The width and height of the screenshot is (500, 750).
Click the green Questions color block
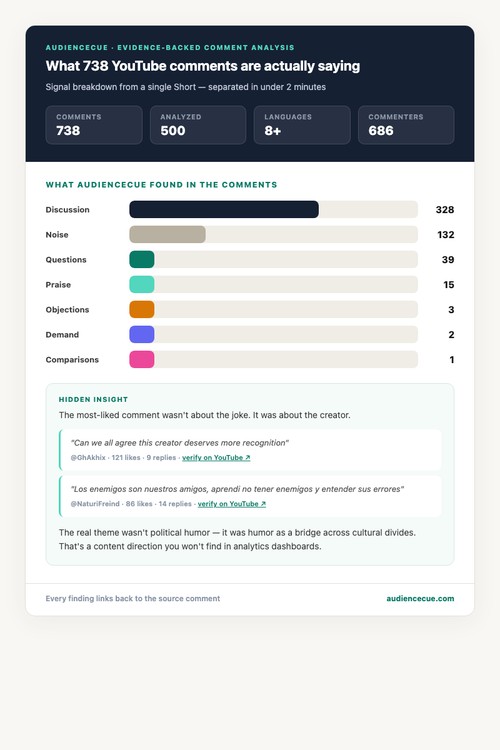click(x=142, y=259)
